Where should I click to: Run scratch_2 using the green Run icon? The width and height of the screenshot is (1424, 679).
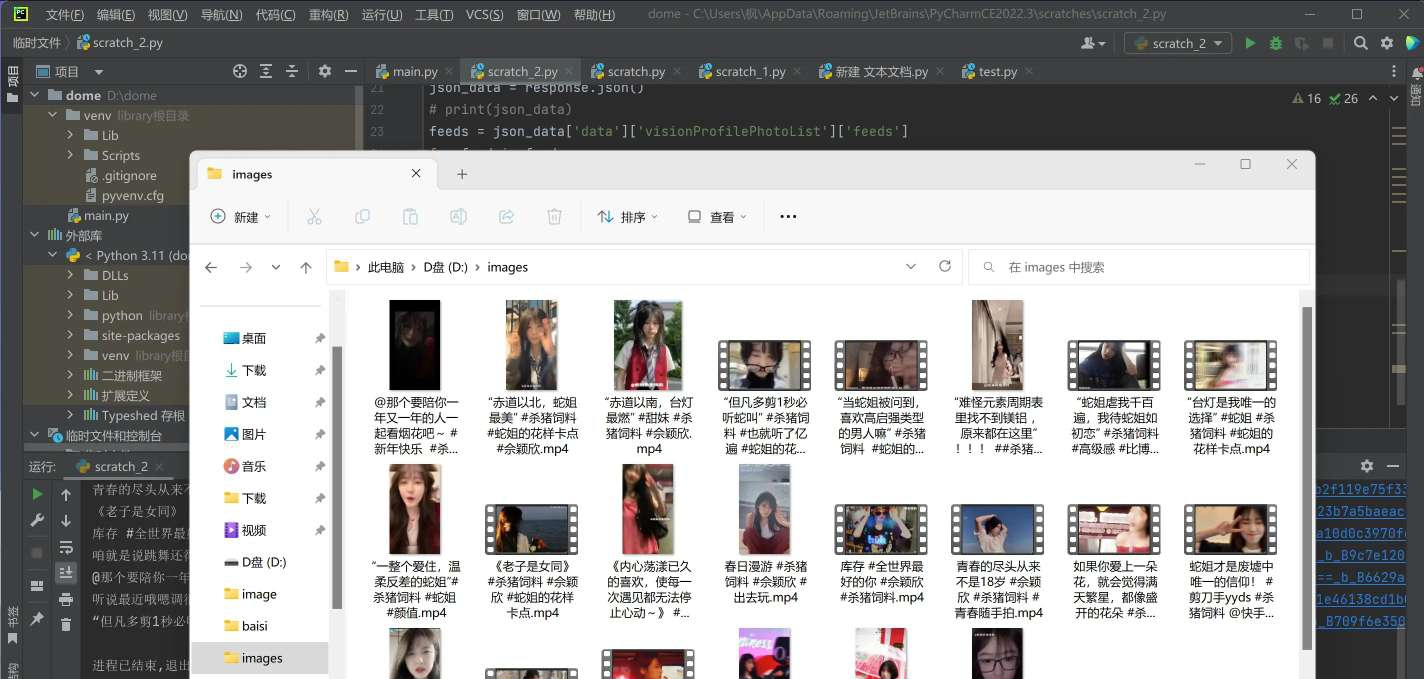click(1250, 43)
